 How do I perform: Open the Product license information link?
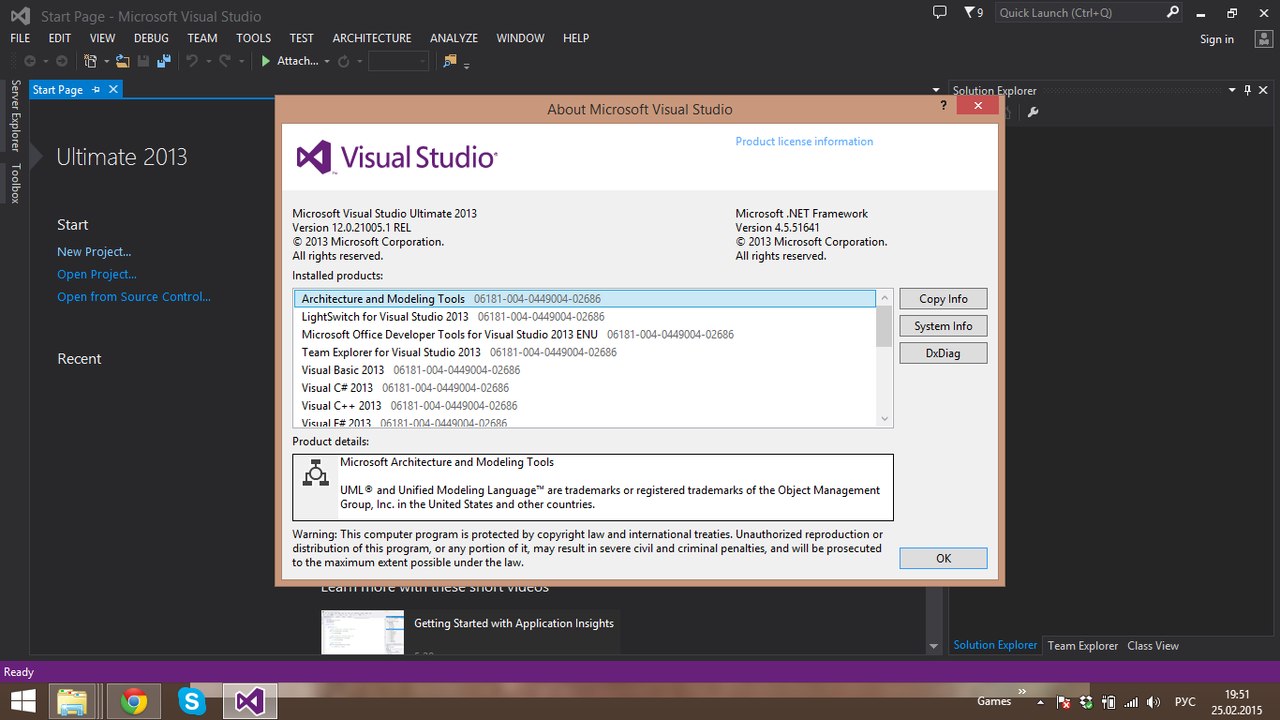(804, 142)
